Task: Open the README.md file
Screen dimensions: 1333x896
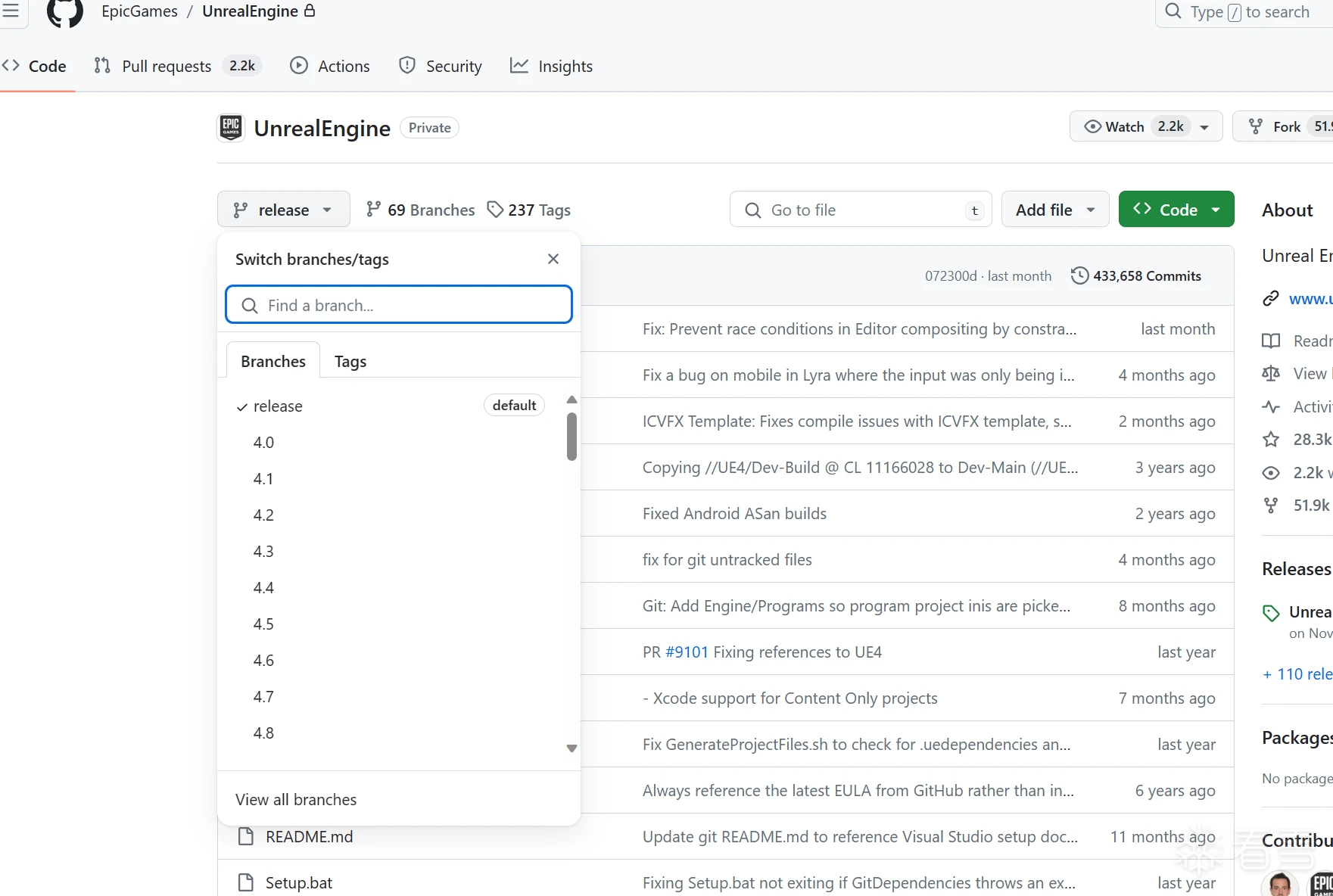Action: (x=309, y=837)
